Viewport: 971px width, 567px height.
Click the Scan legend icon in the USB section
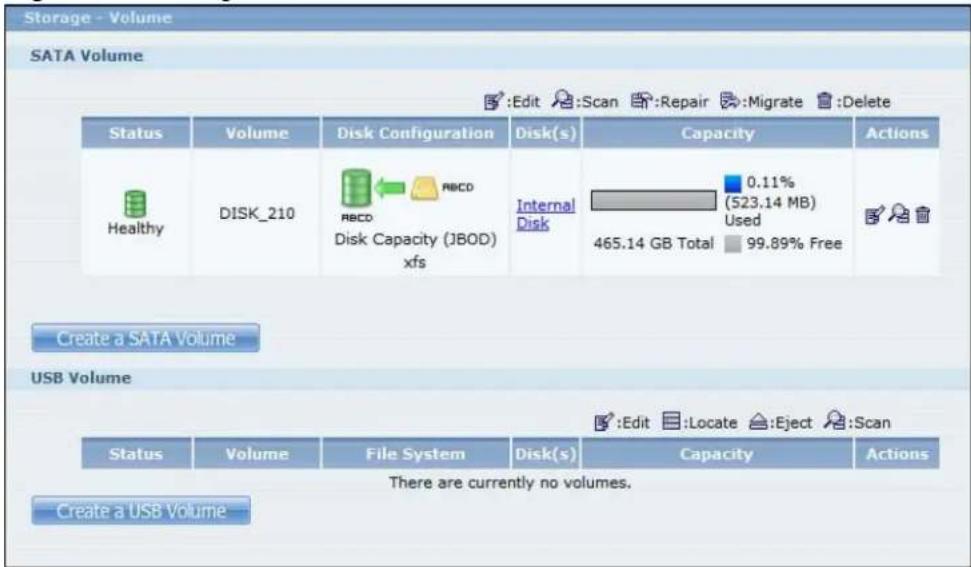[834, 421]
